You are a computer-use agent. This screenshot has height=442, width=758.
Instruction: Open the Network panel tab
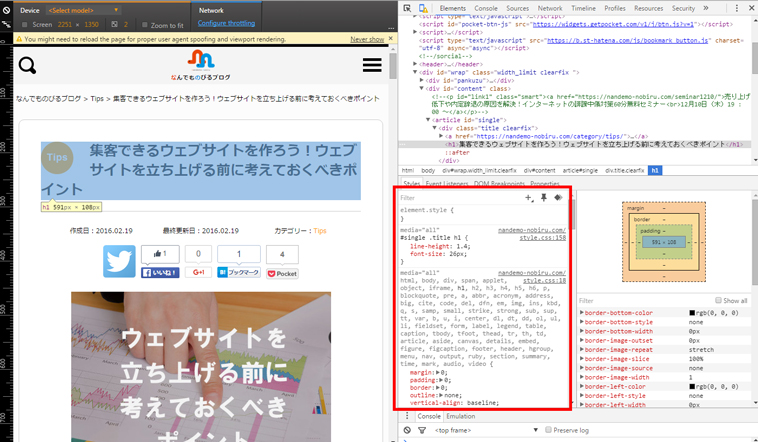(550, 8)
